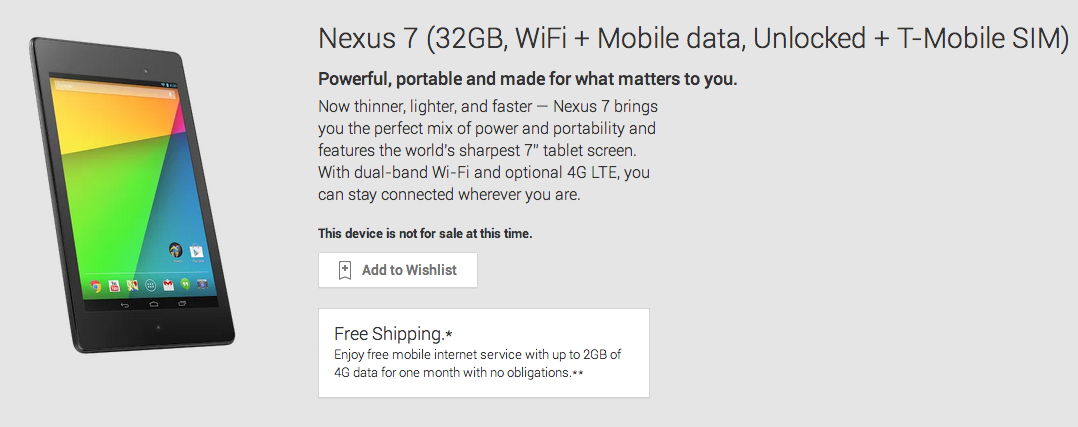Viewport: 1078px width, 427px height.
Task: Tap the Gmail icon on tablet dock
Action: click(x=168, y=286)
